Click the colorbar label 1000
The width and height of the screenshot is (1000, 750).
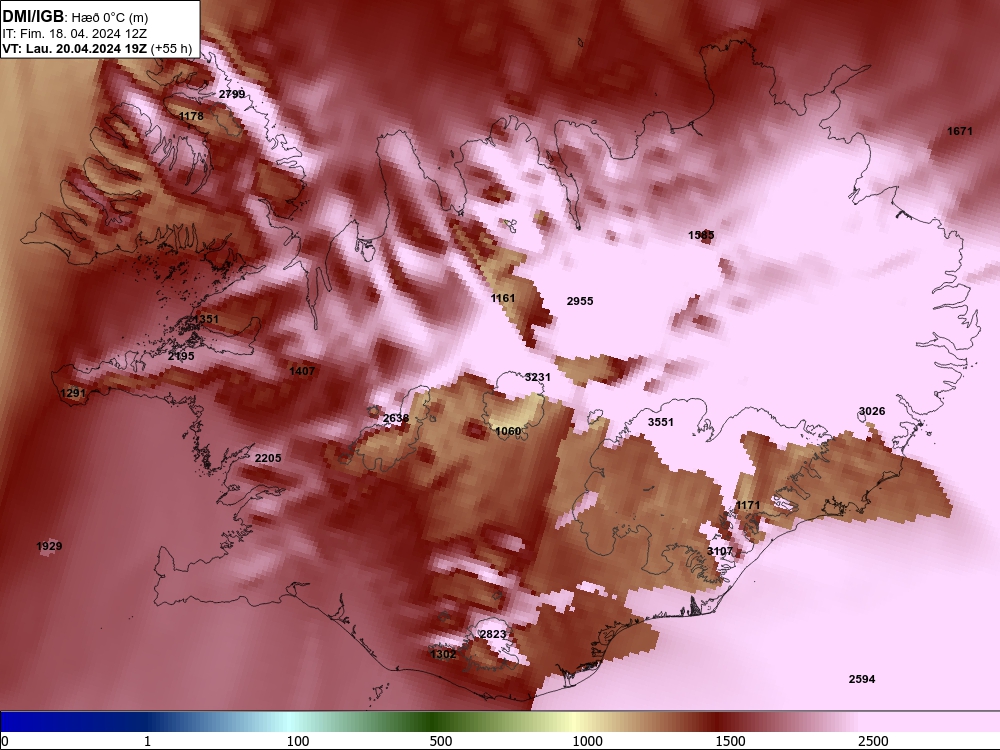tap(587, 741)
